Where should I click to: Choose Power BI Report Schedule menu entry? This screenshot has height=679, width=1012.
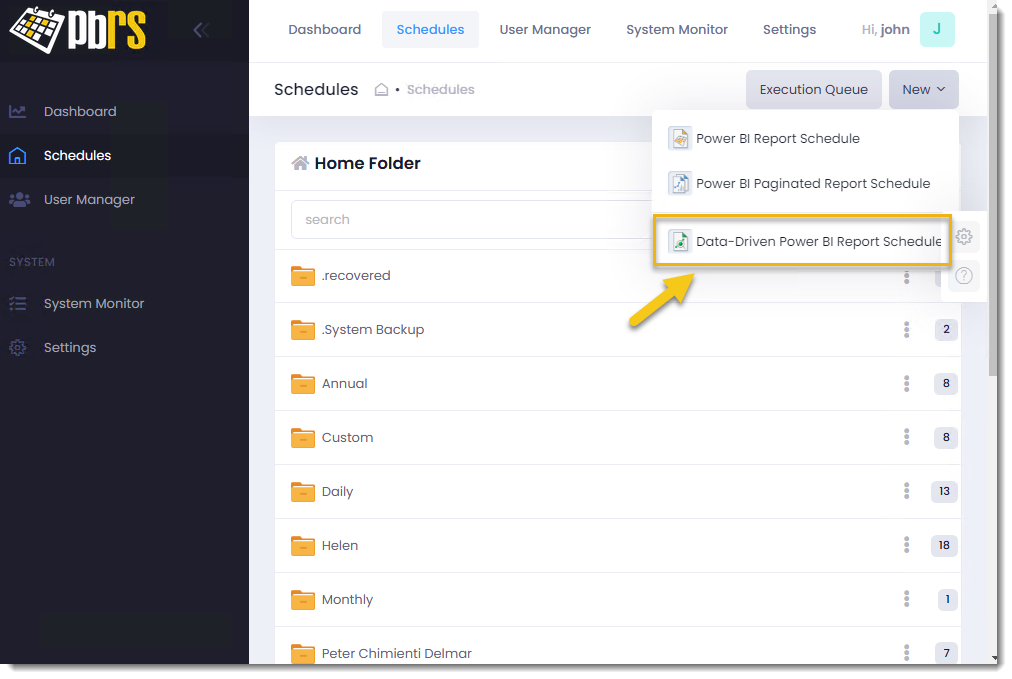(x=805, y=139)
